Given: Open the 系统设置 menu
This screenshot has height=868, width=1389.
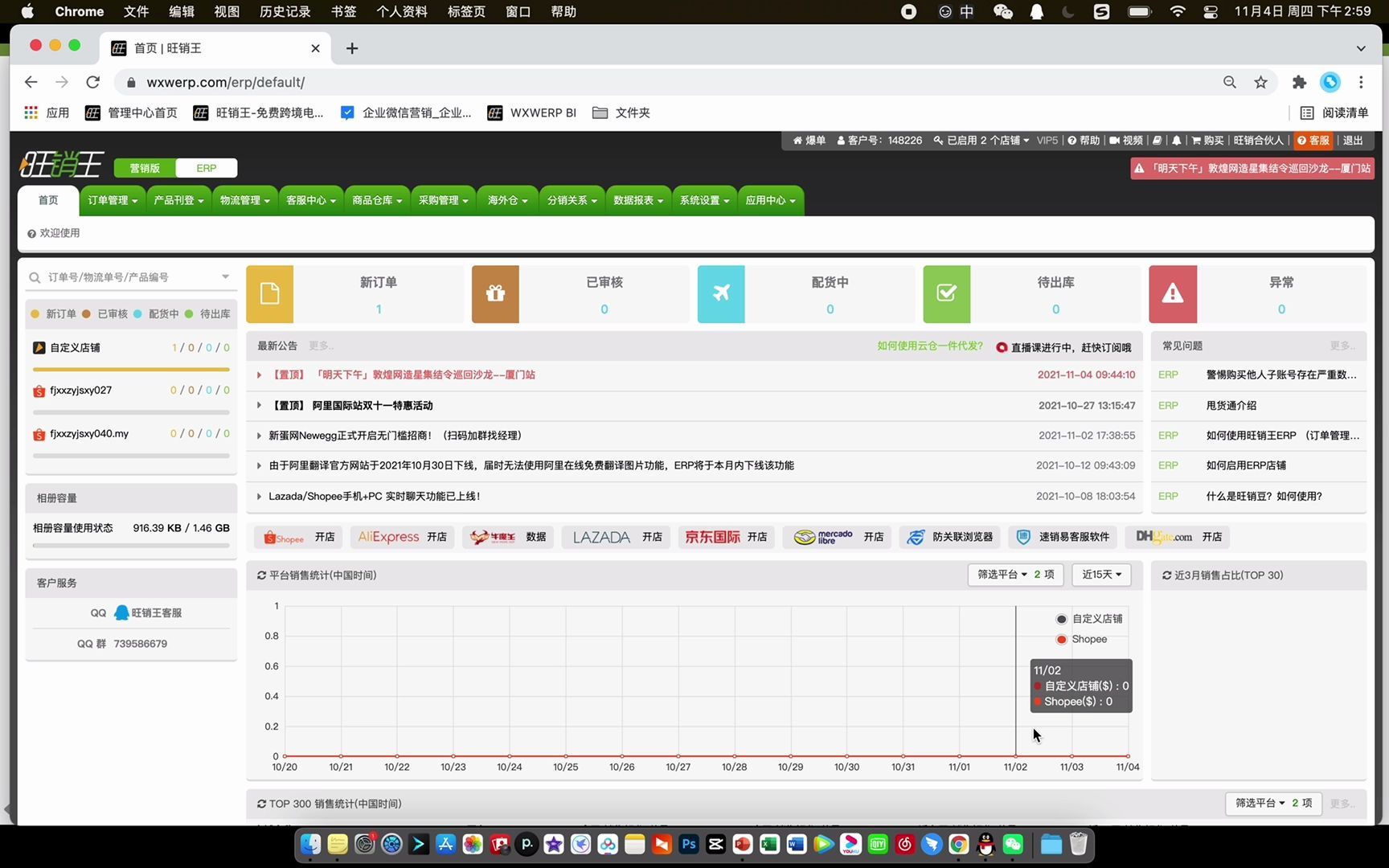Looking at the screenshot, I should point(704,200).
